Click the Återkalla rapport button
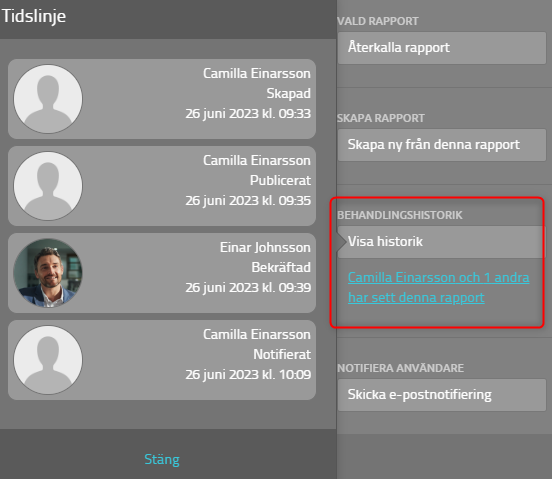The height and width of the screenshot is (479, 552). tap(442, 48)
